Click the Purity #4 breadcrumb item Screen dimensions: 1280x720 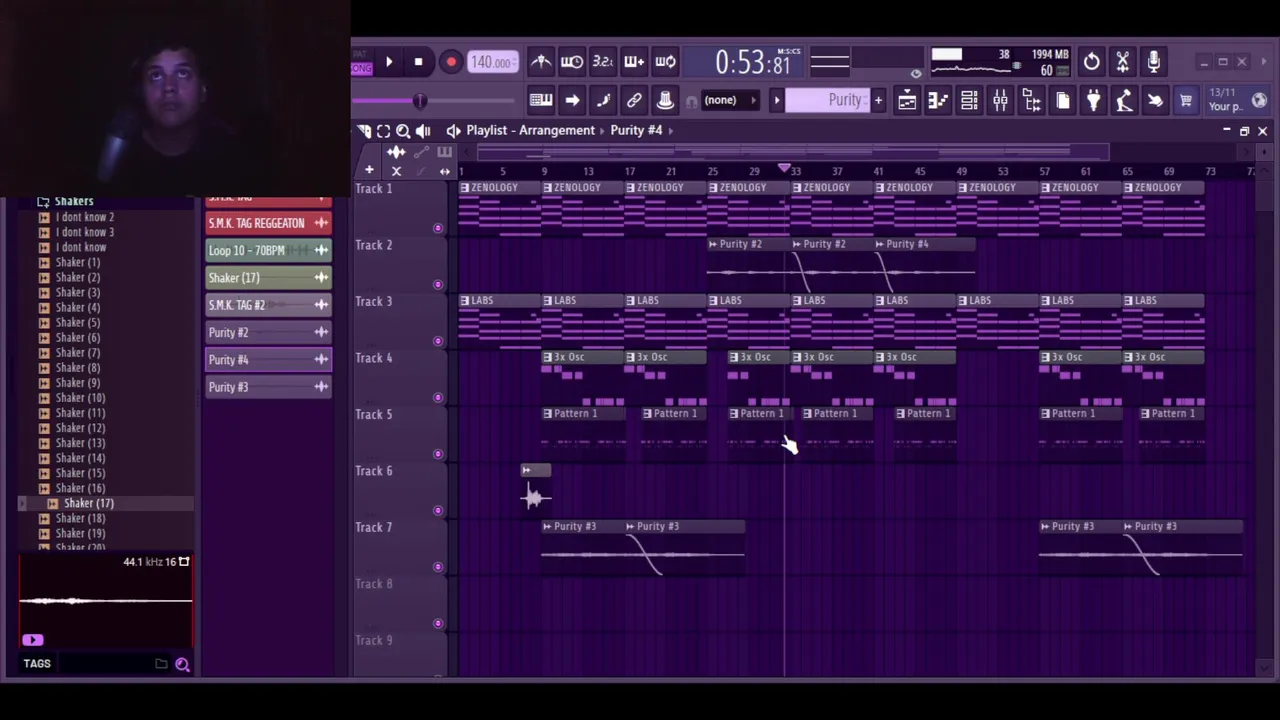[x=636, y=130]
